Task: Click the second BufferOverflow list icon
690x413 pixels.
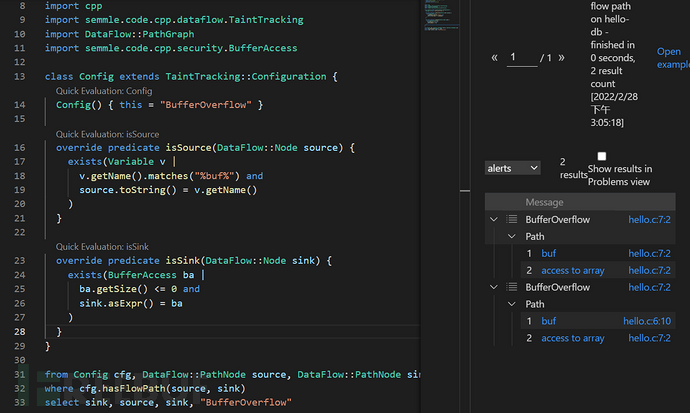Action: [511, 287]
